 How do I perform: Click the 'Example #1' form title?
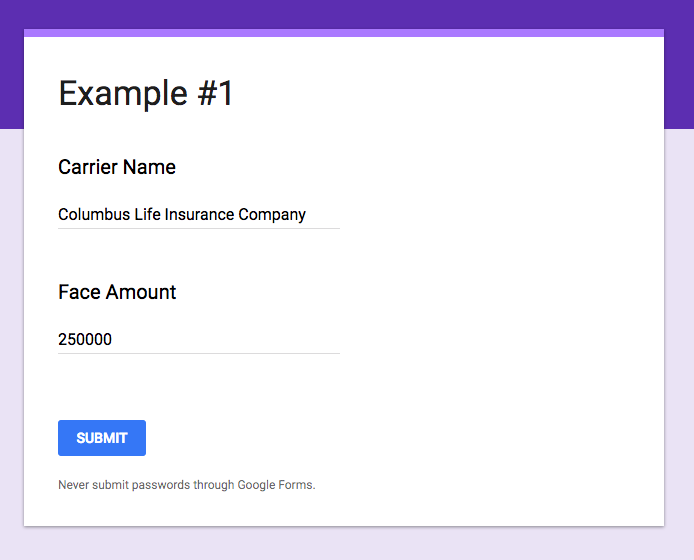click(x=146, y=93)
